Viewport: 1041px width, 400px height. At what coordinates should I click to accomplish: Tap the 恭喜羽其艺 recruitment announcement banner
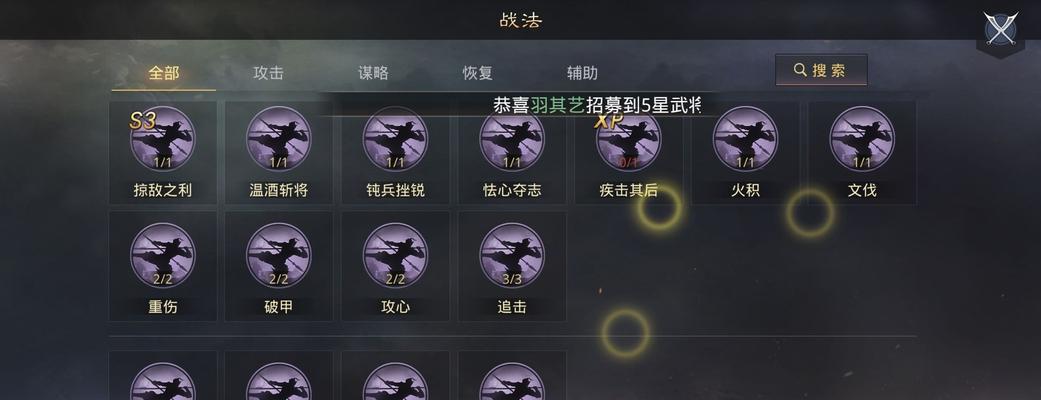point(598,105)
